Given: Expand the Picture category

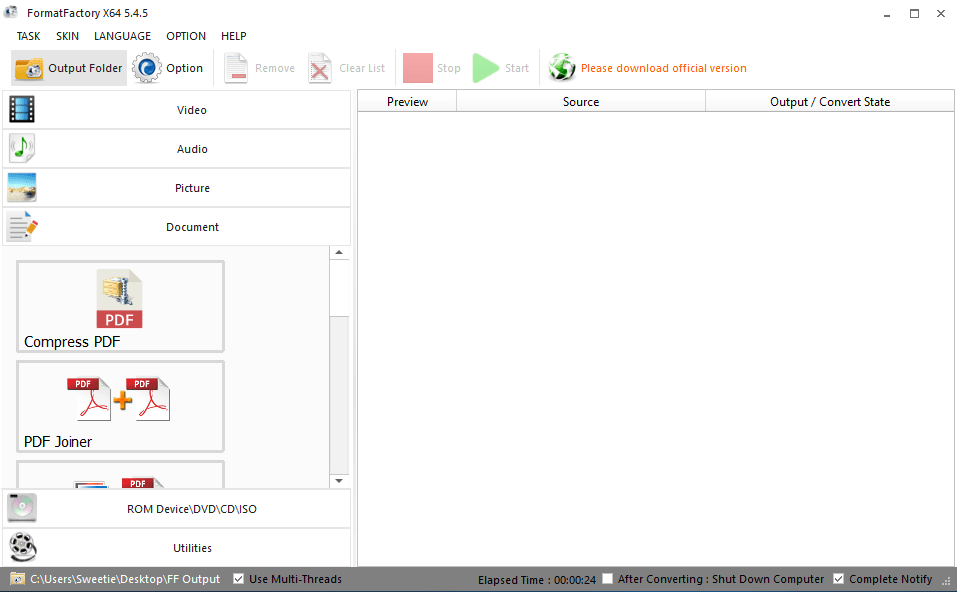Looking at the screenshot, I should [x=176, y=188].
